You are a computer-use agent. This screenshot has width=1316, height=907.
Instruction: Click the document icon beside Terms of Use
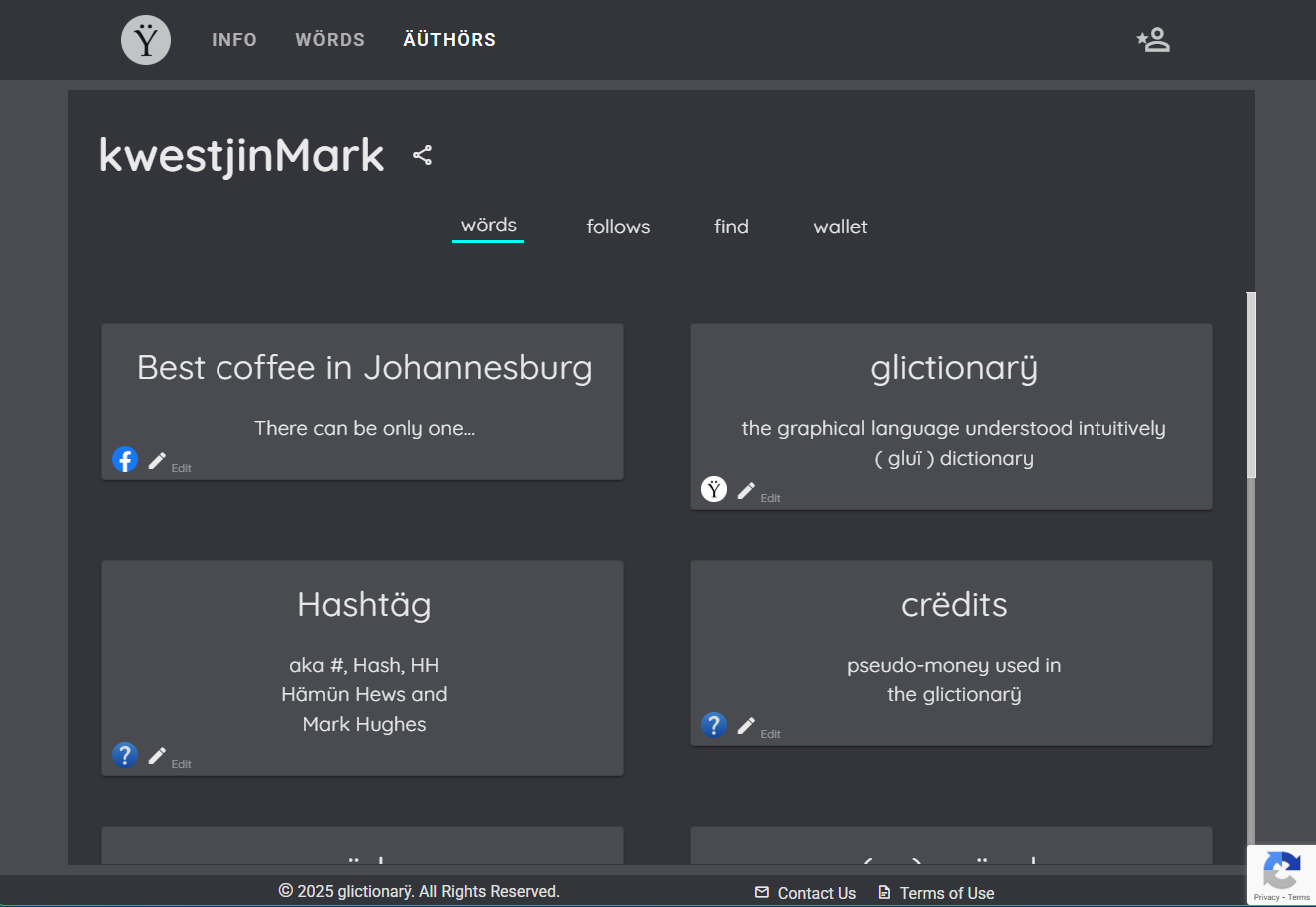click(882, 892)
